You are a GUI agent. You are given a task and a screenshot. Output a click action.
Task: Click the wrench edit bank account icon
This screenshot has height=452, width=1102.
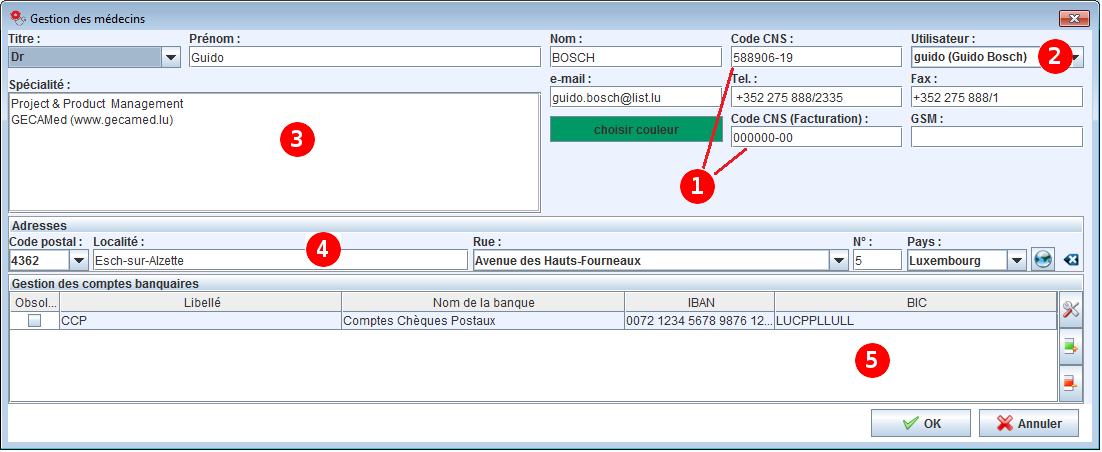click(1071, 311)
